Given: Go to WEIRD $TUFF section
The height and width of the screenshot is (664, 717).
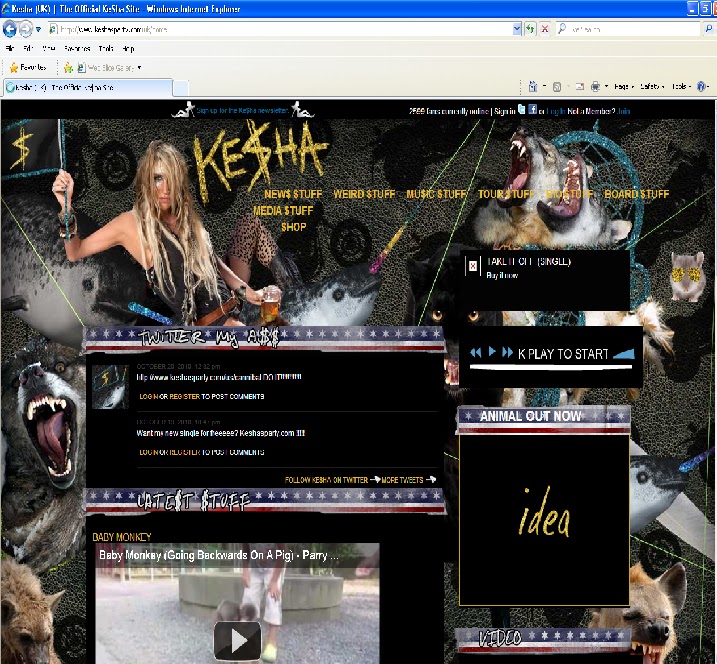Looking at the screenshot, I should tap(364, 194).
